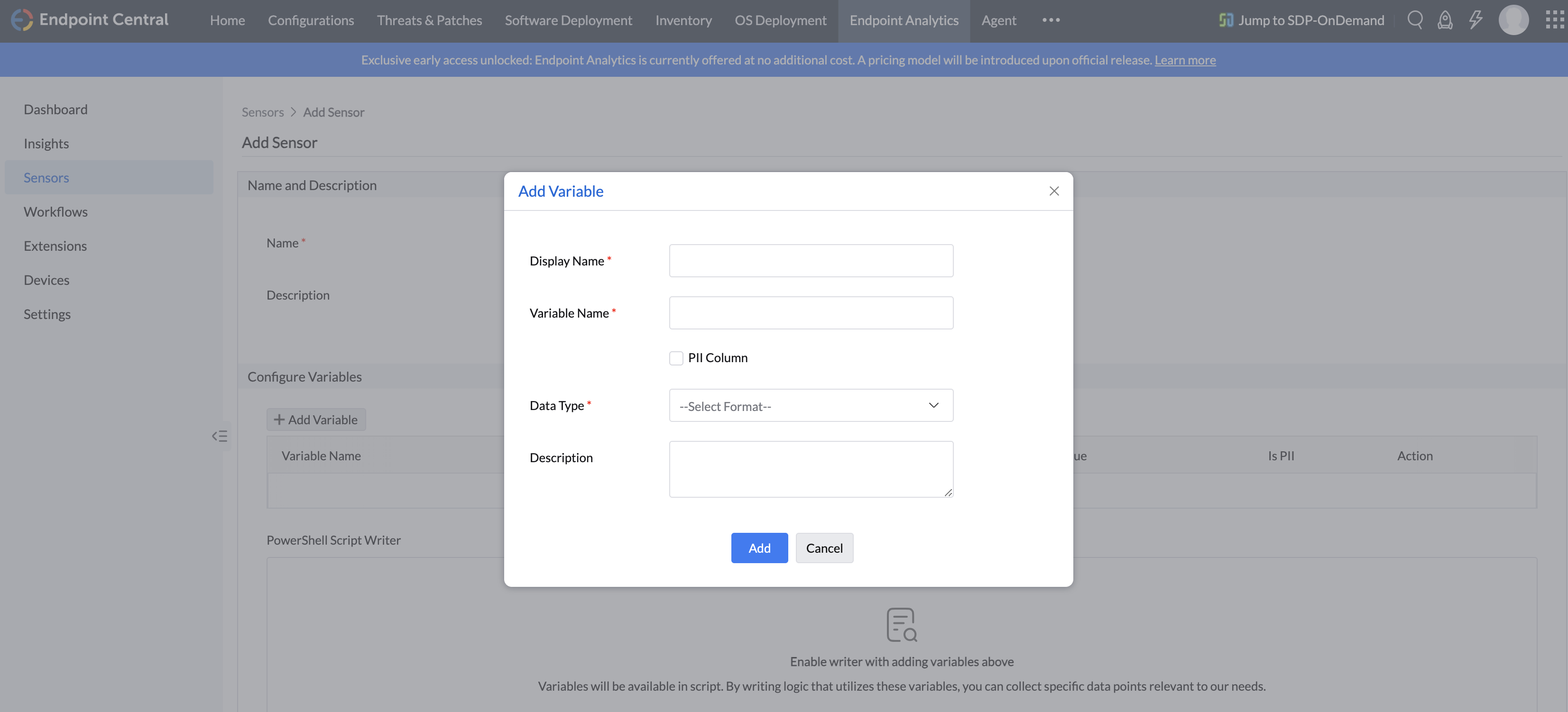Click the lightning bolt quick actions icon
This screenshot has width=1568, height=712.
[x=1476, y=20]
